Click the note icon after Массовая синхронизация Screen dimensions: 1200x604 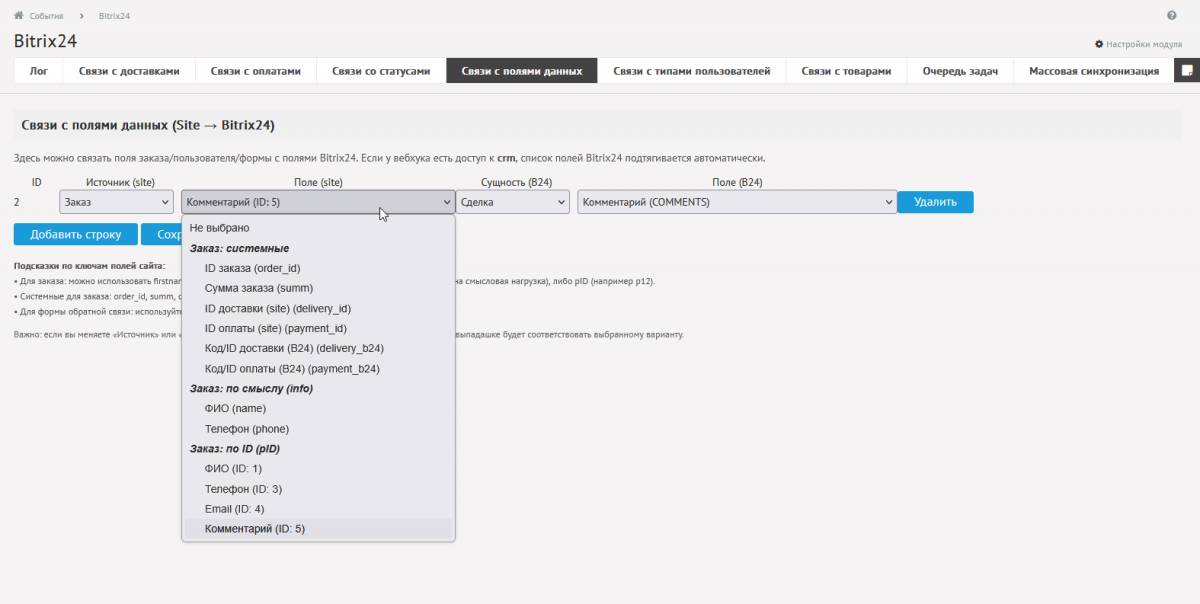(x=1186, y=71)
